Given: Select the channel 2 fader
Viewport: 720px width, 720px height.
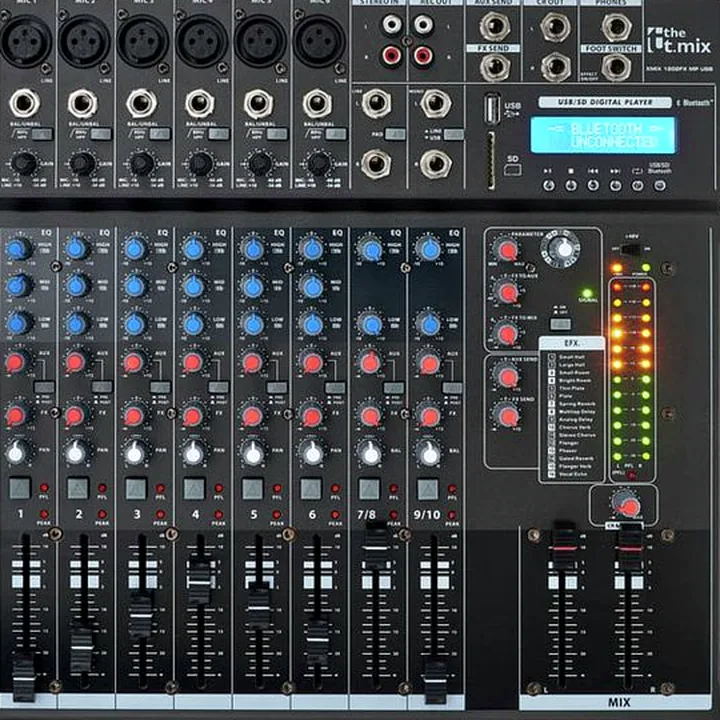Looking at the screenshot, I should coord(82,647).
